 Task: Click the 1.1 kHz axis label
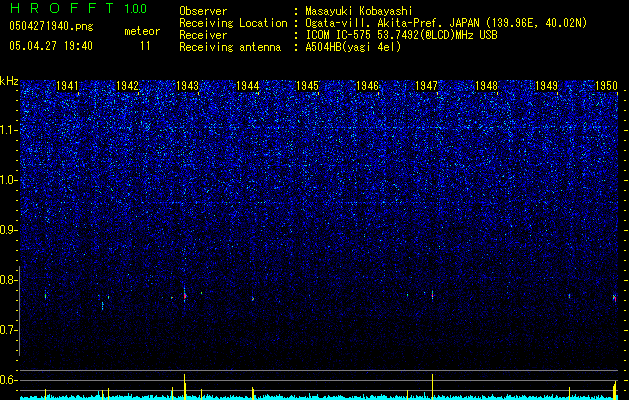[9, 130]
